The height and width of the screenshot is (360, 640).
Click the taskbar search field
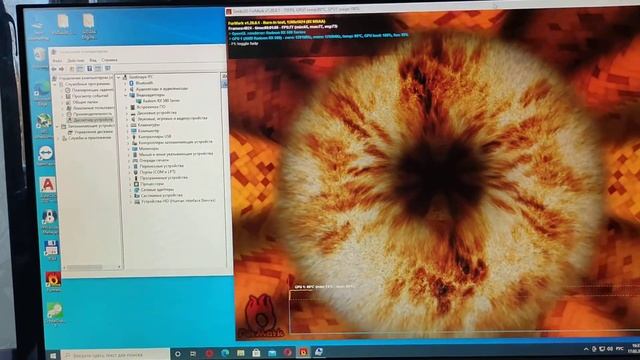coord(116,355)
